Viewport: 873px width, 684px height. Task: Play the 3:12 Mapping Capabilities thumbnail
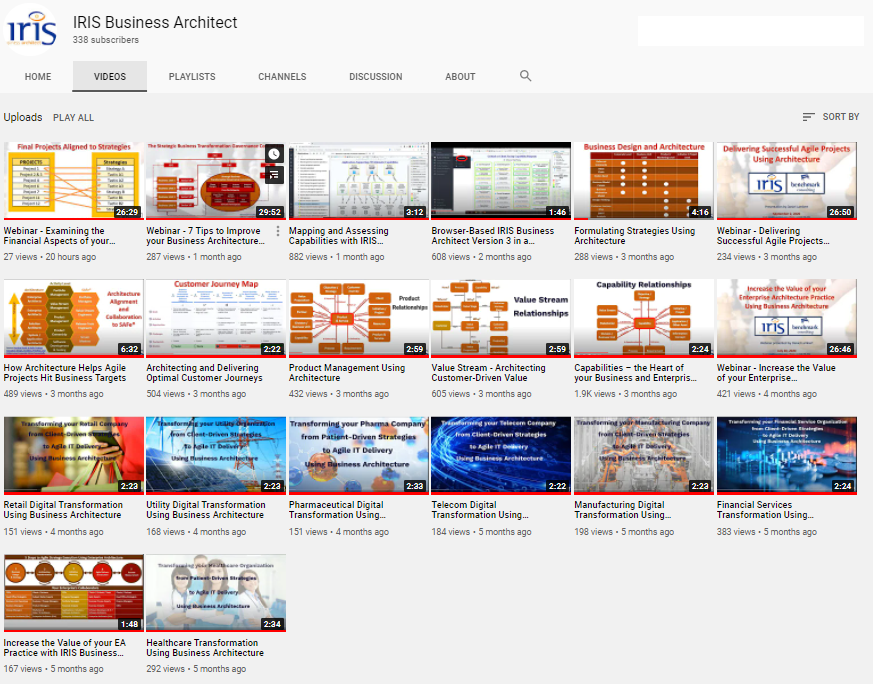(359, 180)
